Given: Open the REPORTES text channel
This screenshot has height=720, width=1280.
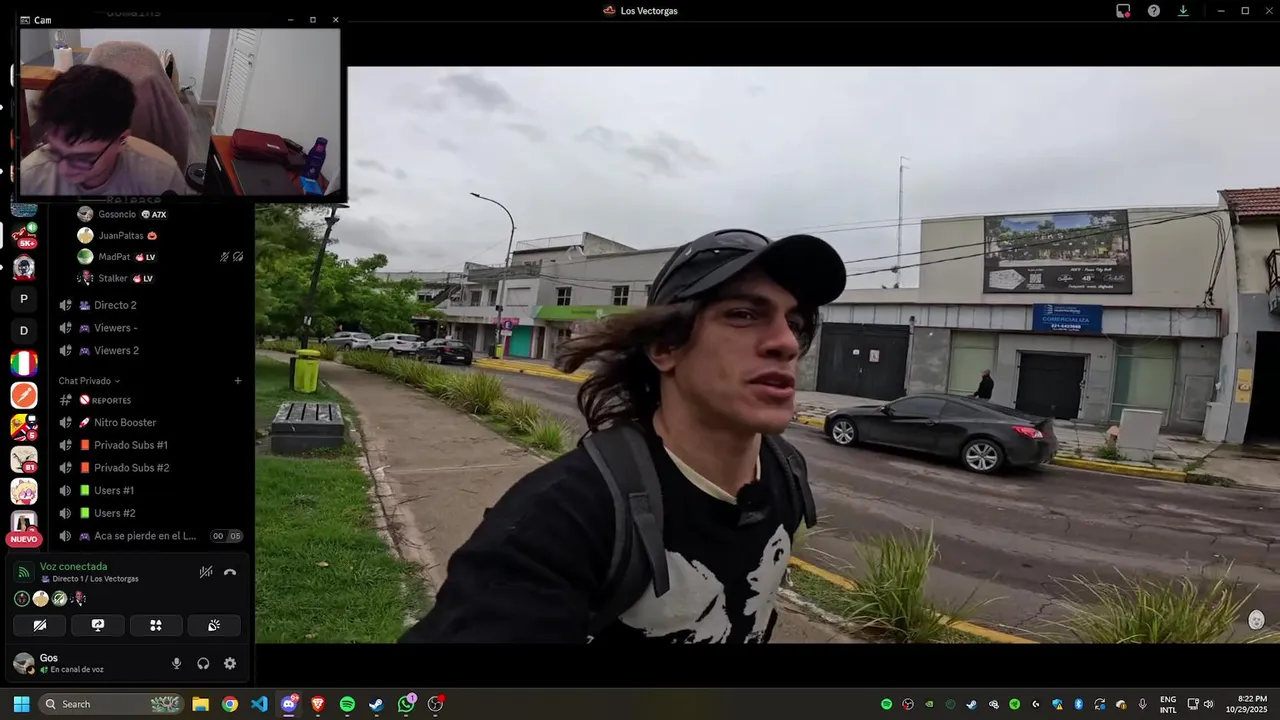Looking at the screenshot, I should [150, 400].
